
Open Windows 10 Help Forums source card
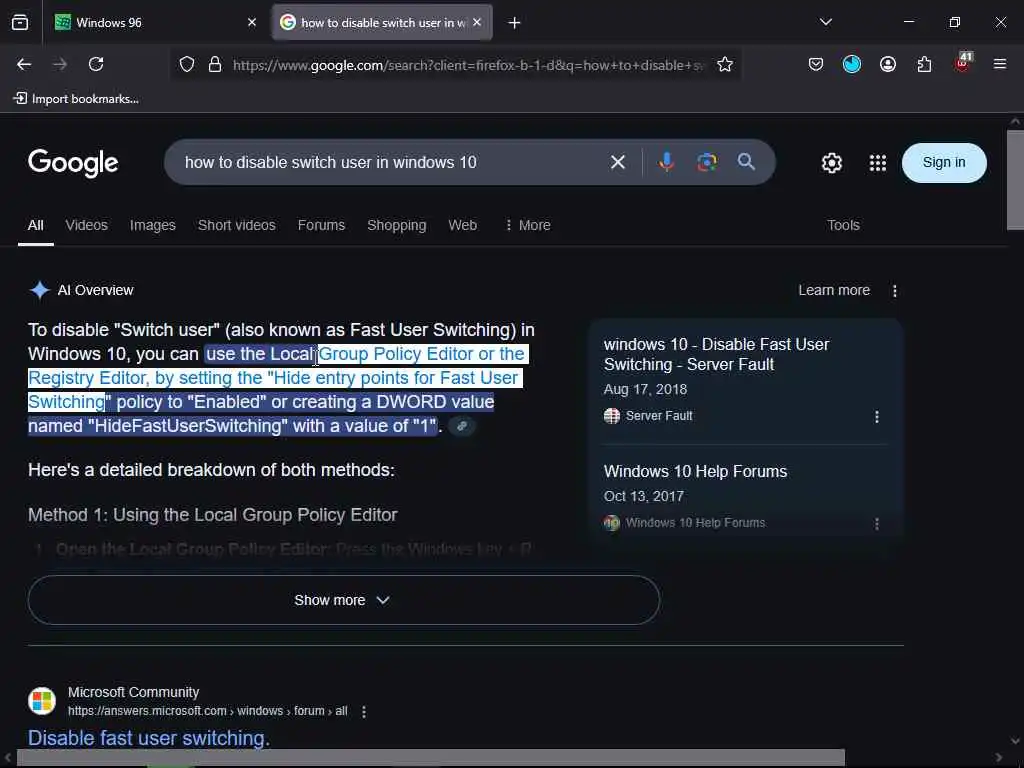[696, 472]
